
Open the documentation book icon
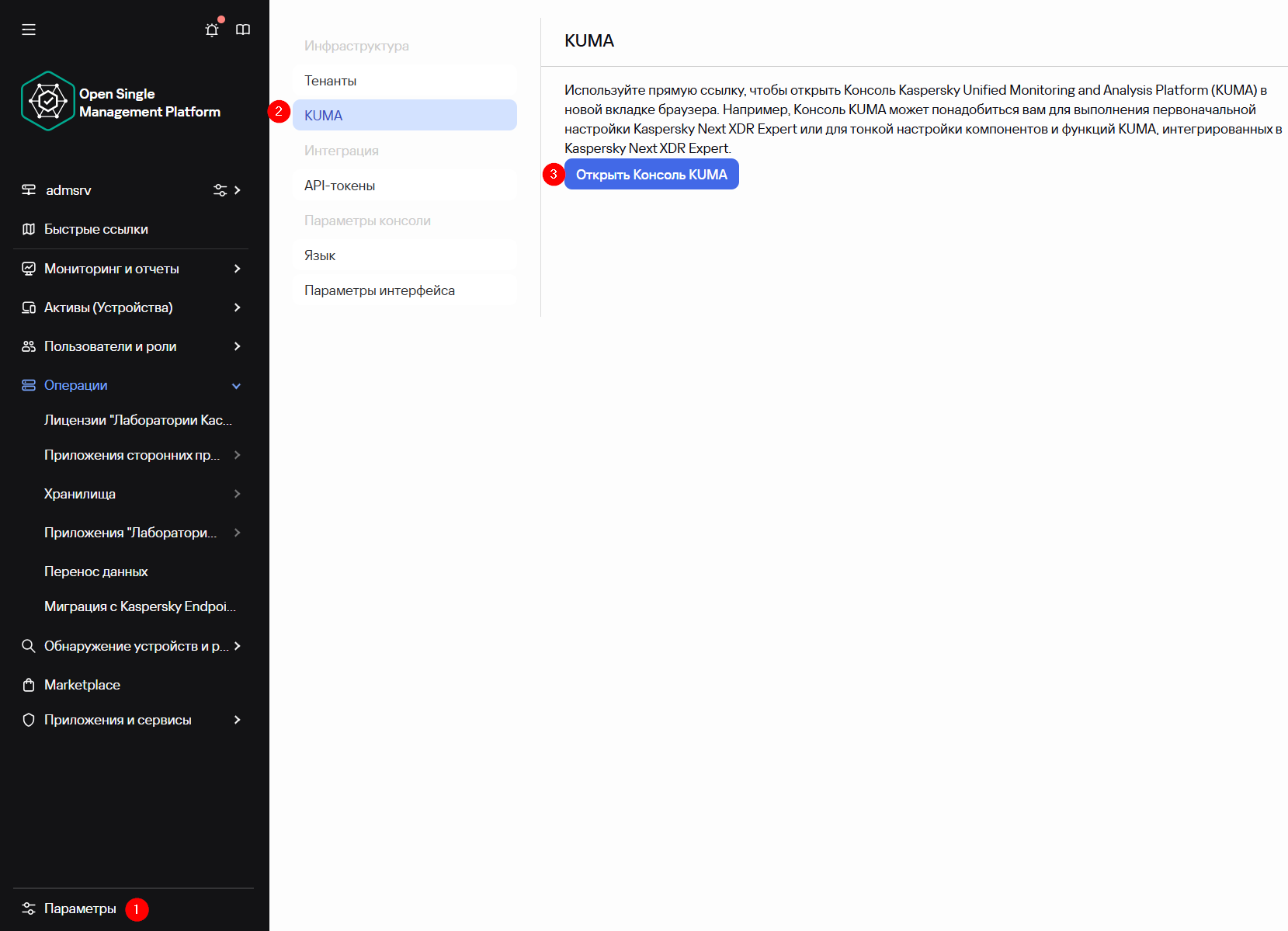(243, 30)
